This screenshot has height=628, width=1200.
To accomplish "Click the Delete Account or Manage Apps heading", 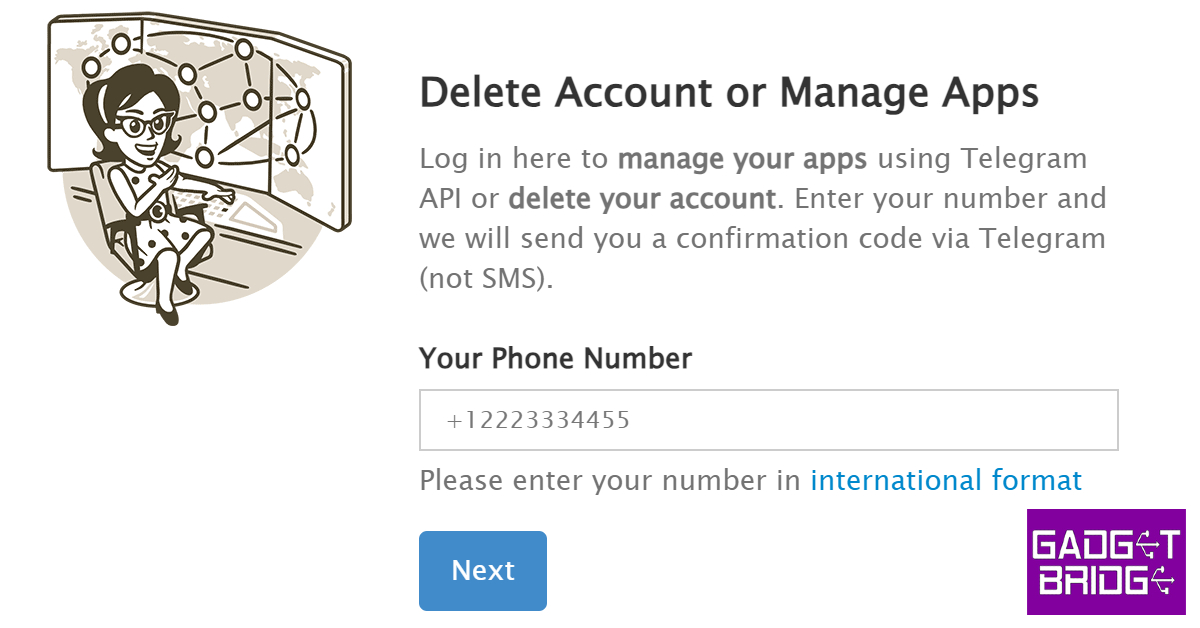I will coord(729,93).
